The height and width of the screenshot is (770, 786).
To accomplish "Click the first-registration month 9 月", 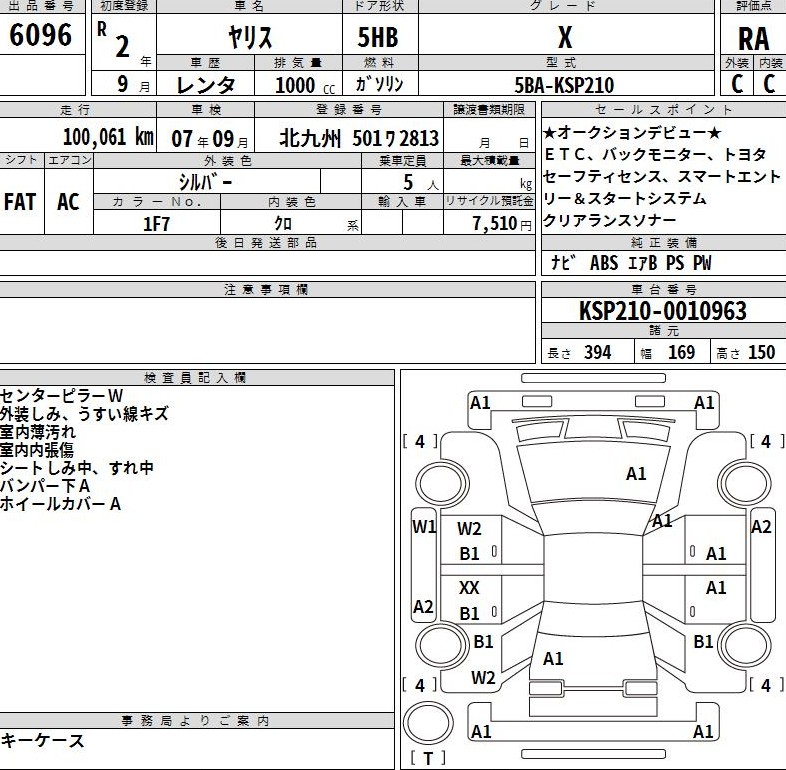I will (x=133, y=84).
